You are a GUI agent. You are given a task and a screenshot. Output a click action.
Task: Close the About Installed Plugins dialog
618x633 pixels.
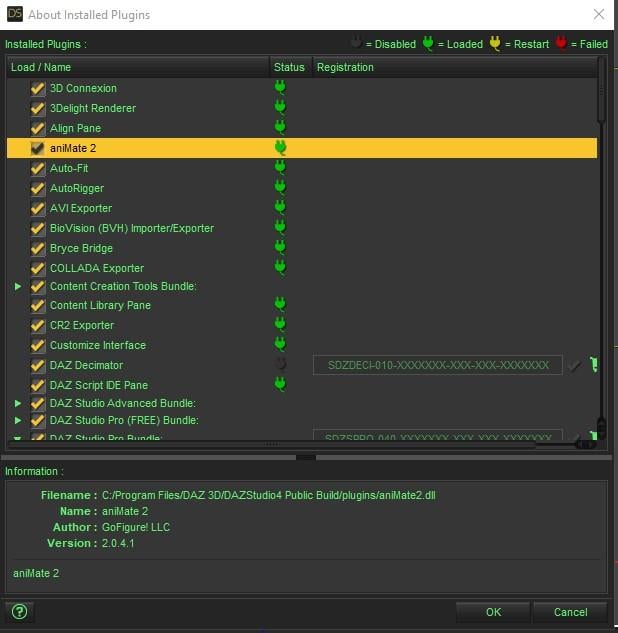click(599, 15)
